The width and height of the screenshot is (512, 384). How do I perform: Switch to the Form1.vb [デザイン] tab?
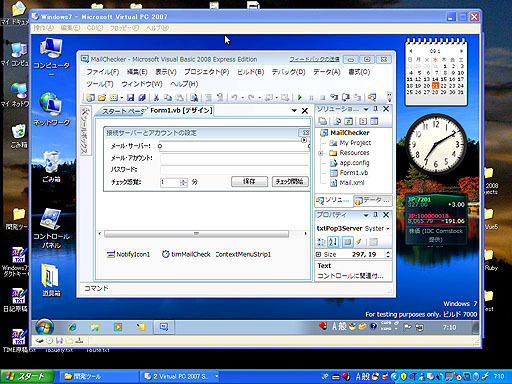(x=181, y=110)
